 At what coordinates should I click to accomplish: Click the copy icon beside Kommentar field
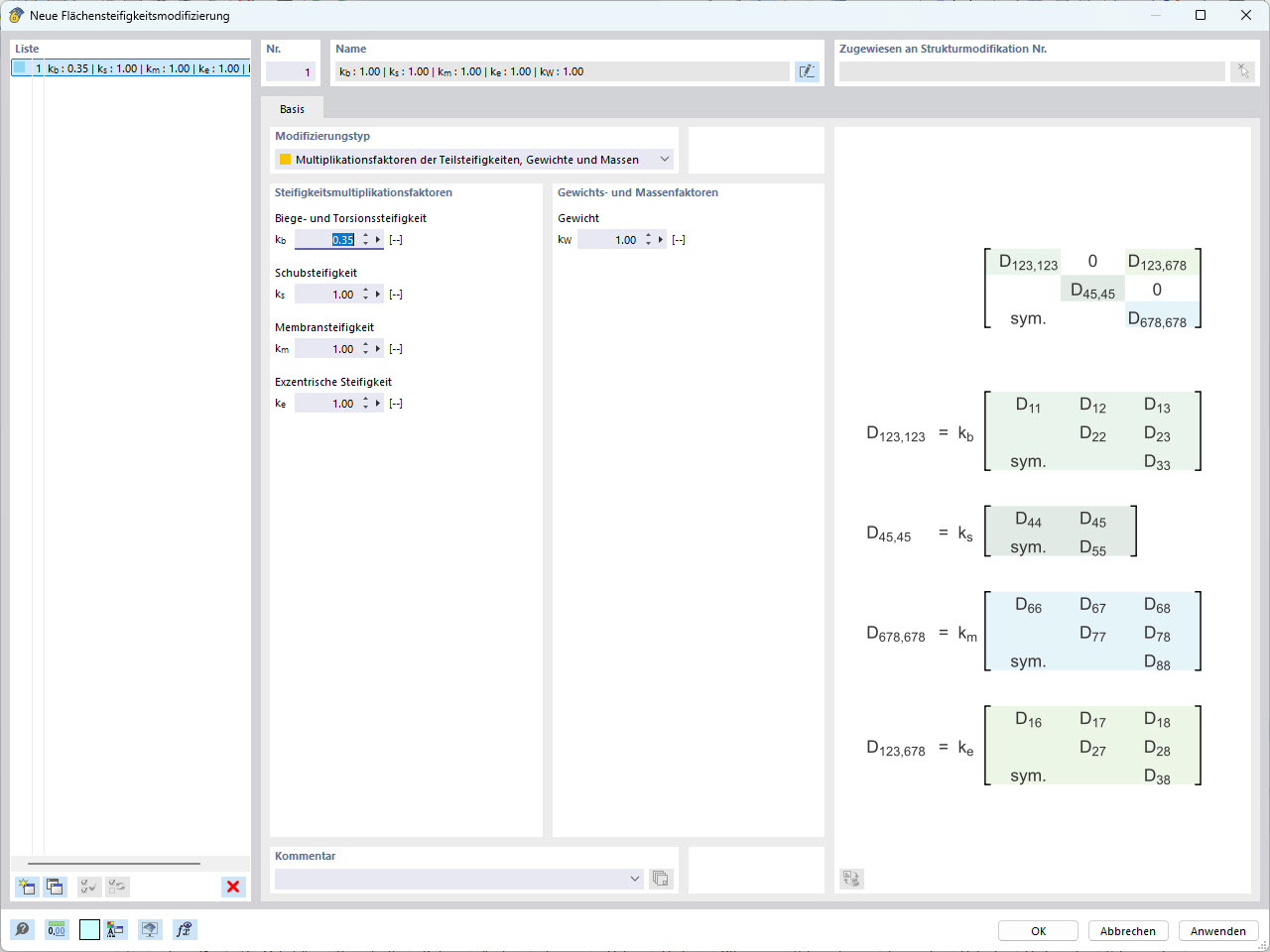tap(661, 879)
